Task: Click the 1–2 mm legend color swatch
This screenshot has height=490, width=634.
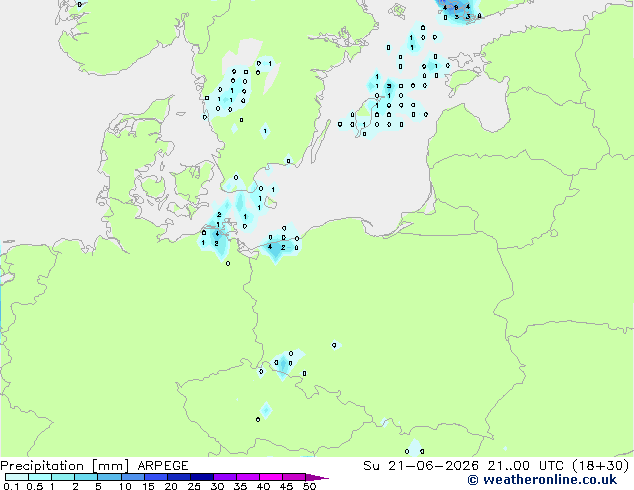Action: tap(63, 477)
